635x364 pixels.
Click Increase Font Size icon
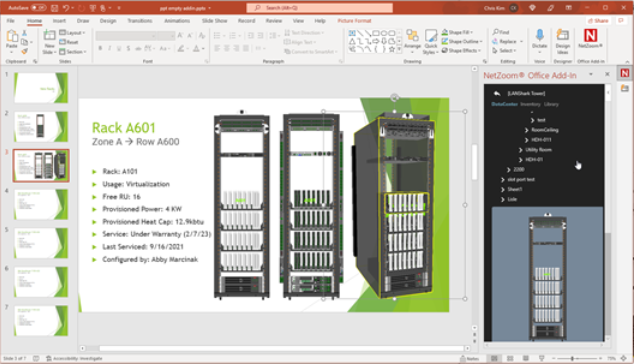pyautogui.click(x=180, y=36)
